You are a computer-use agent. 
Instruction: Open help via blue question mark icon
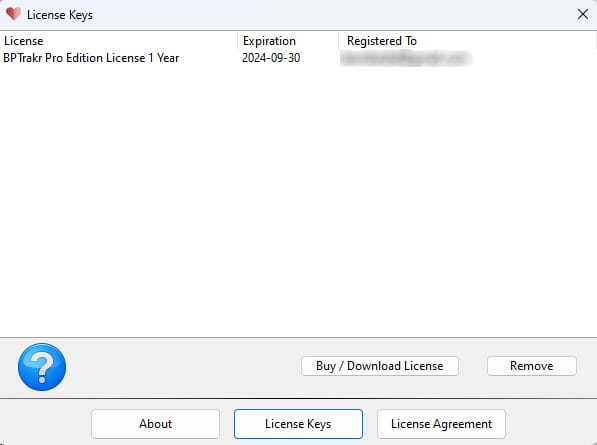42,367
